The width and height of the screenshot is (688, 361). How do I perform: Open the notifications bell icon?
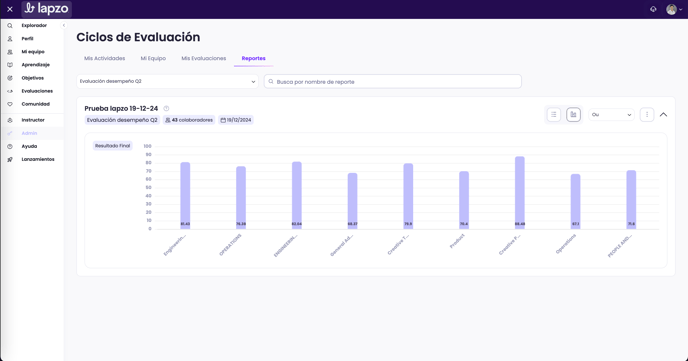pyautogui.click(x=653, y=9)
